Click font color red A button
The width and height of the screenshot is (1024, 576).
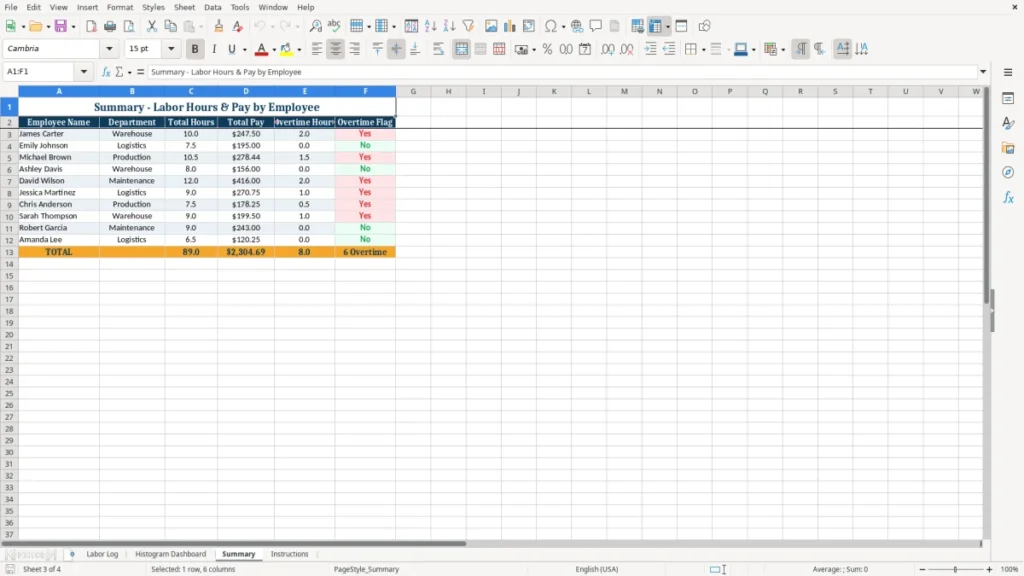(x=261, y=49)
